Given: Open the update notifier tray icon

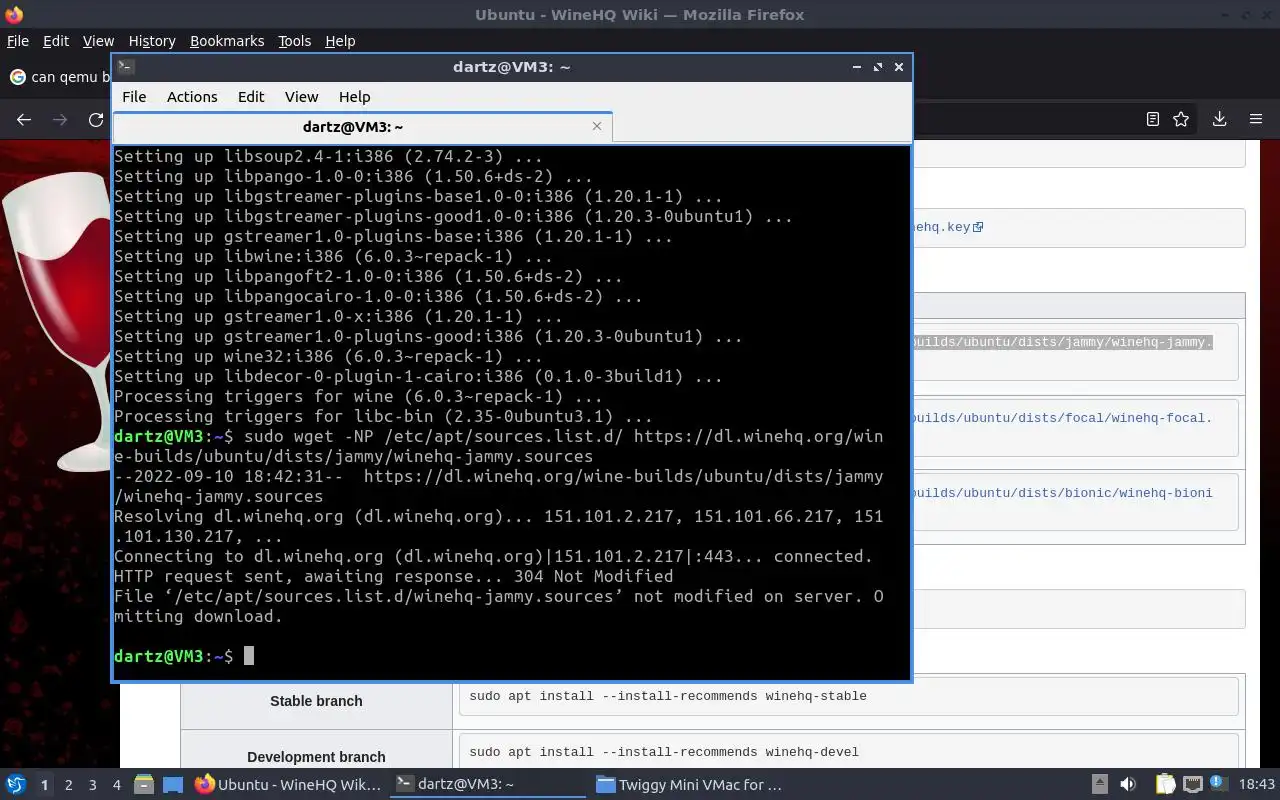Looking at the screenshot, I should pyautogui.click(x=1218, y=785).
